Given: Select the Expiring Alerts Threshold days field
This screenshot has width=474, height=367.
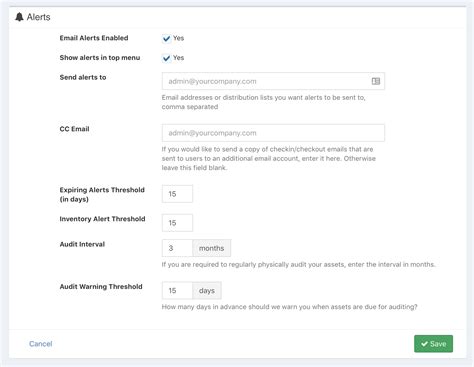Looking at the screenshot, I should [x=177, y=194].
